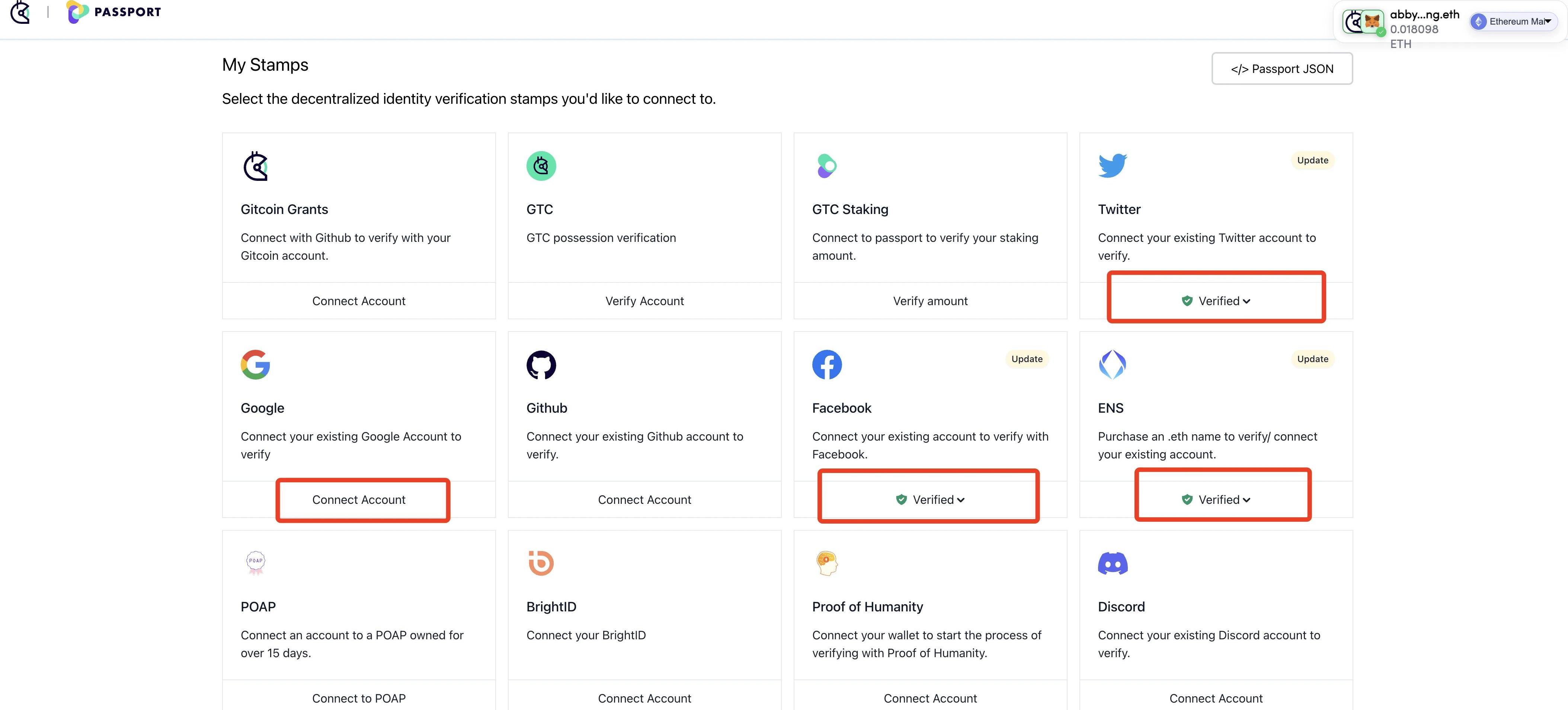1568x710 pixels.
Task: Click Update badge on Twitter card
Action: 1312,160
